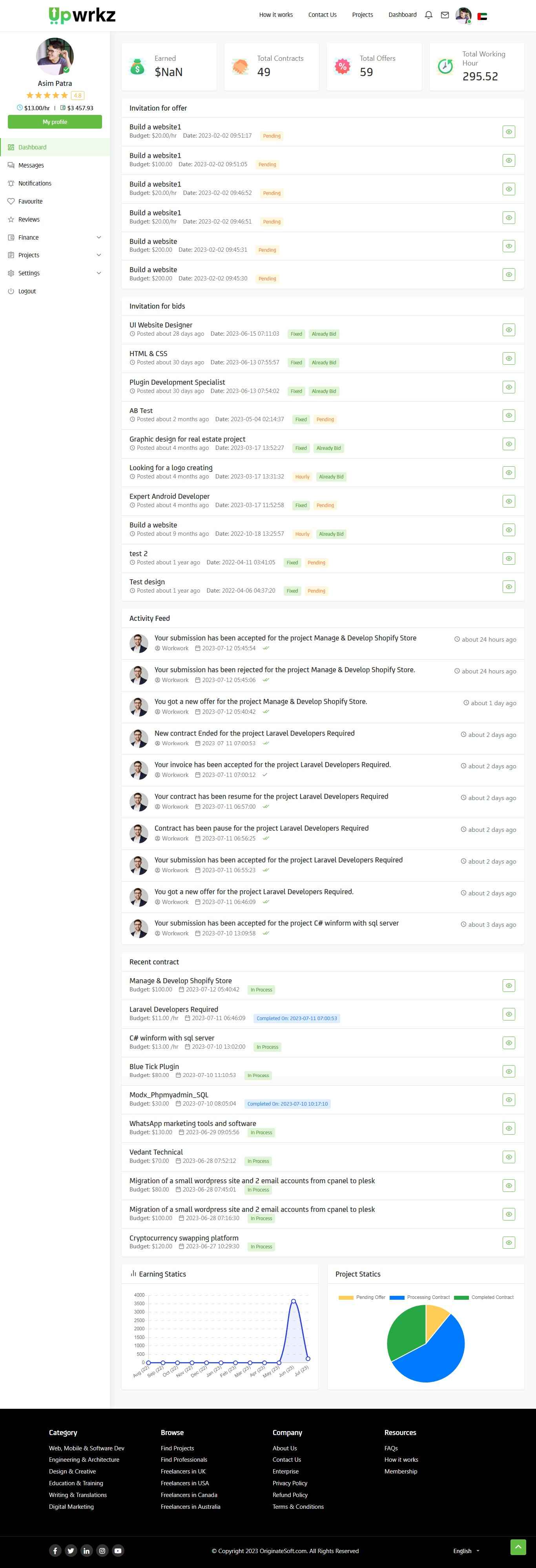Image resolution: width=536 pixels, height=1568 pixels.
Task: Click the UAE flag icon in header
Action: tap(482, 16)
